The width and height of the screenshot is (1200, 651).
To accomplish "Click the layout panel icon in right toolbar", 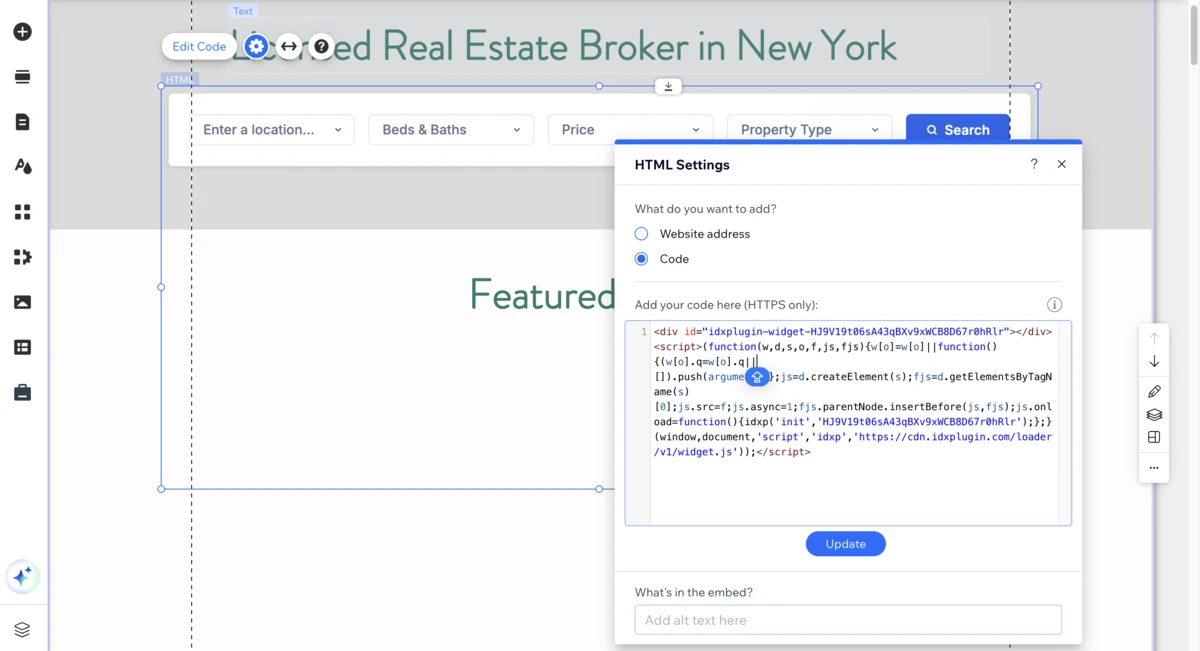I will click(1154, 438).
